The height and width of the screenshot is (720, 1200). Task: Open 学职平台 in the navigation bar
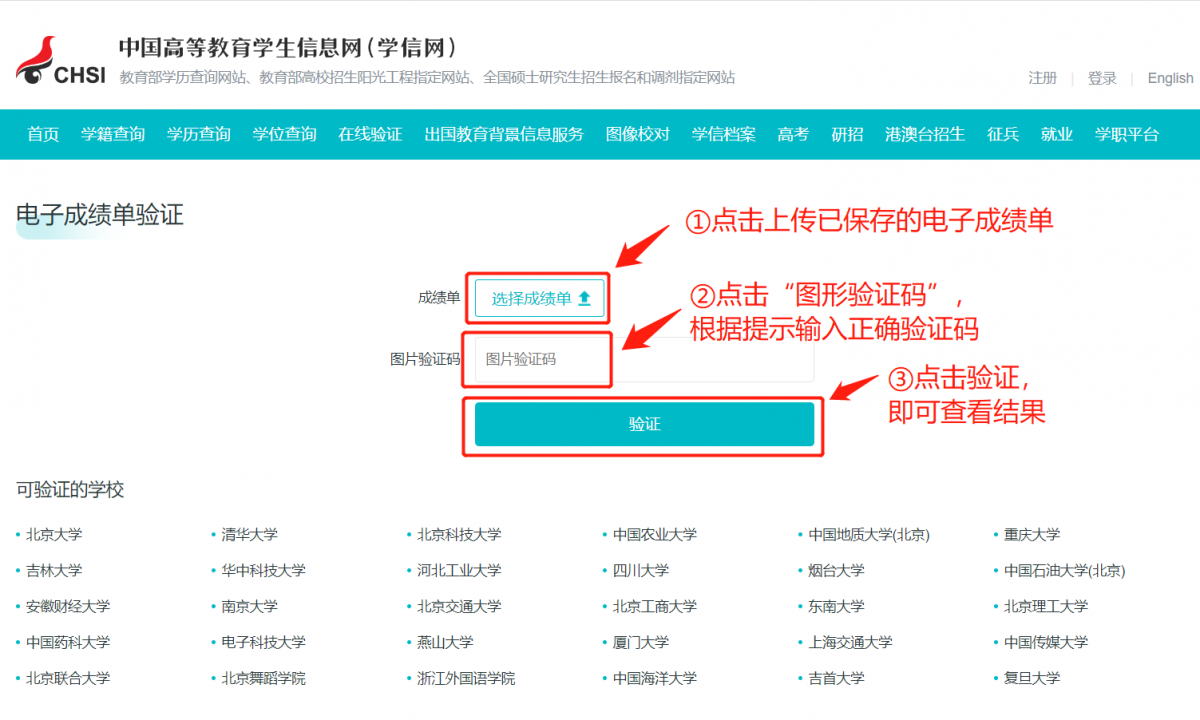(1127, 134)
